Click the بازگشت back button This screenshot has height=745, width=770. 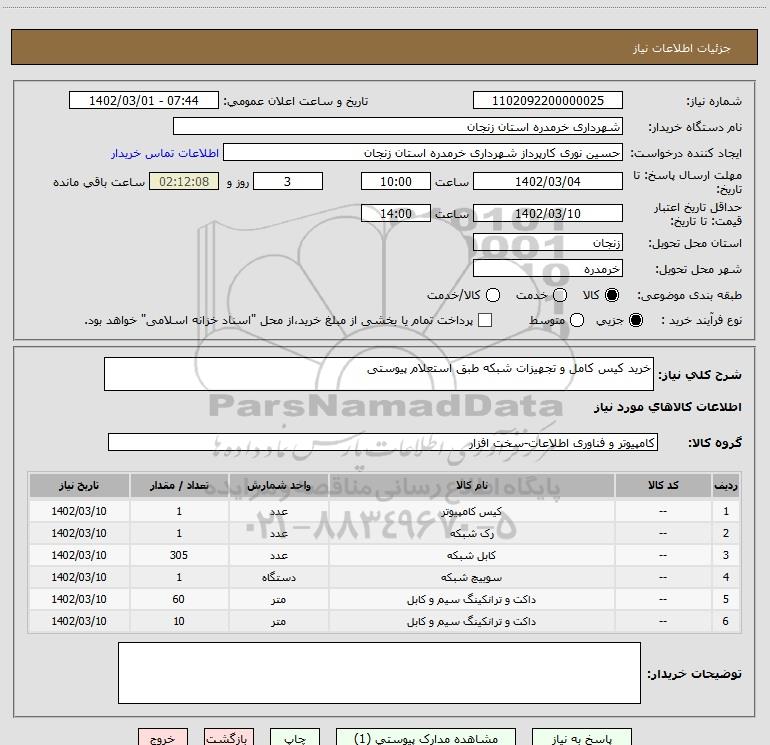point(229,738)
